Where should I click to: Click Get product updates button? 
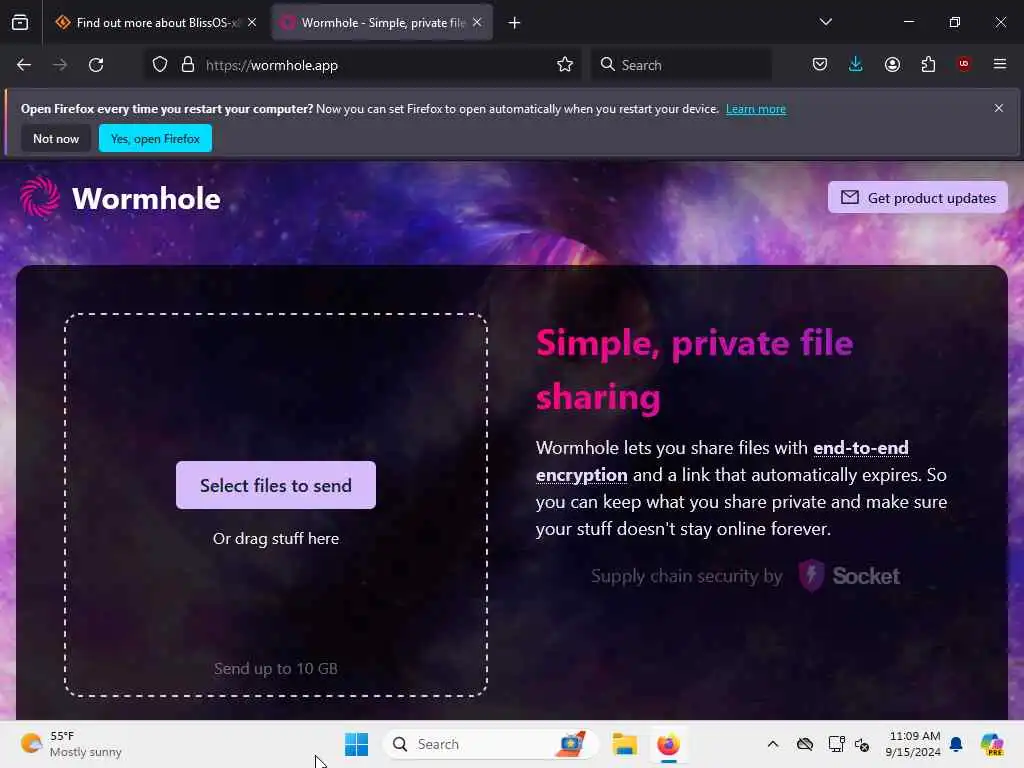click(918, 197)
